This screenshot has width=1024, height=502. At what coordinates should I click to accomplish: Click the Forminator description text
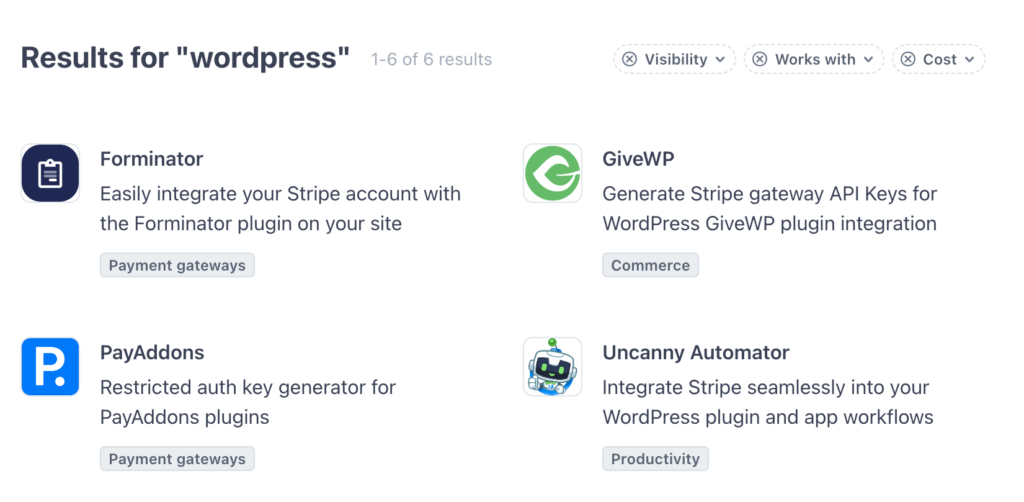tap(280, 209)
